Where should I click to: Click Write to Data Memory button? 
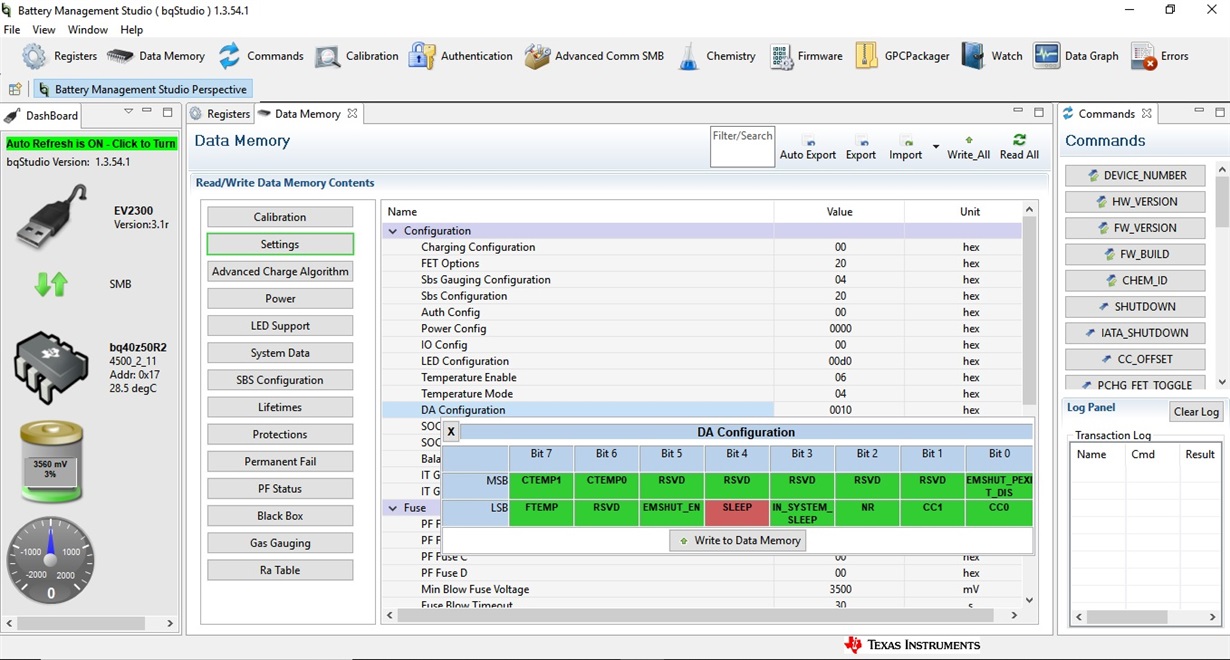tap(738, 540)
